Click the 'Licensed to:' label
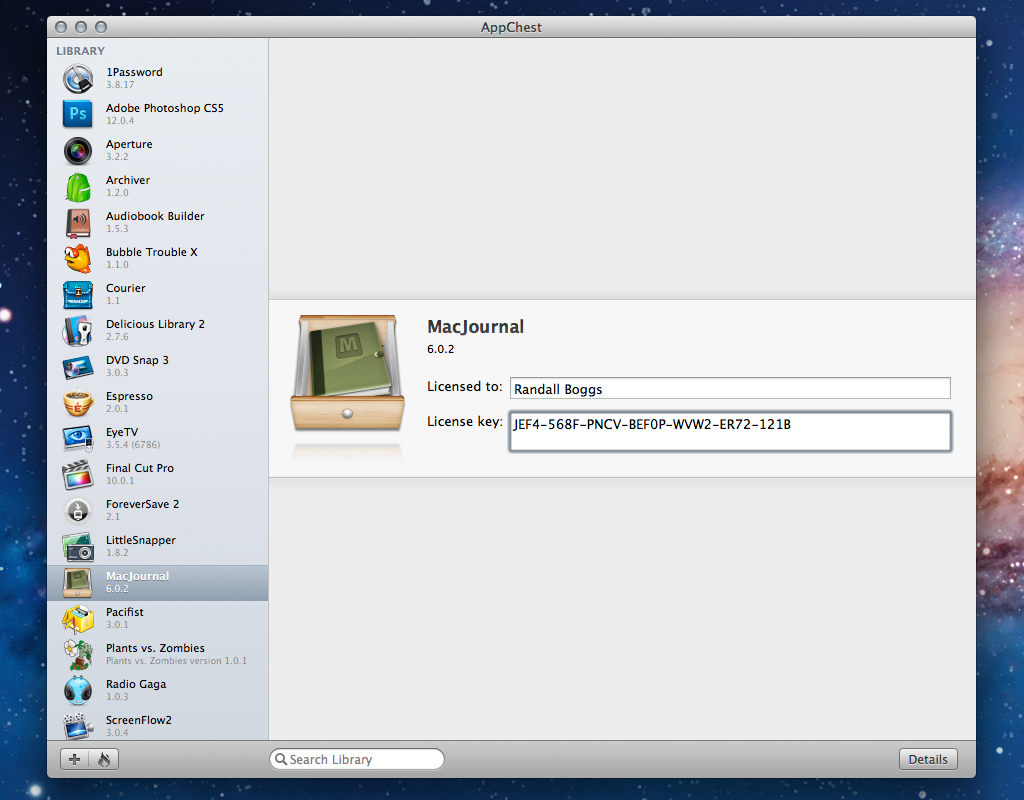The image size is (1024, 800). 464,387
